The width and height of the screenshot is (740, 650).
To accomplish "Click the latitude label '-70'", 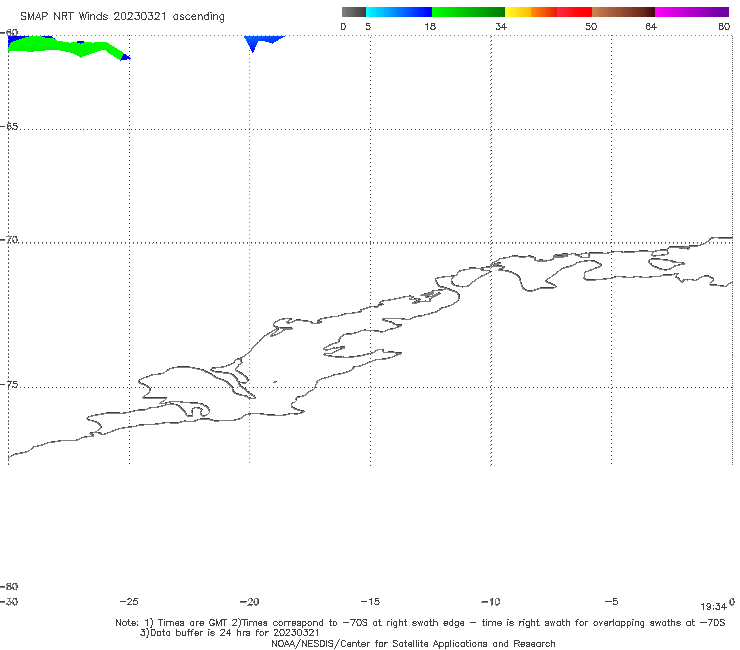I will pos(9,240).
